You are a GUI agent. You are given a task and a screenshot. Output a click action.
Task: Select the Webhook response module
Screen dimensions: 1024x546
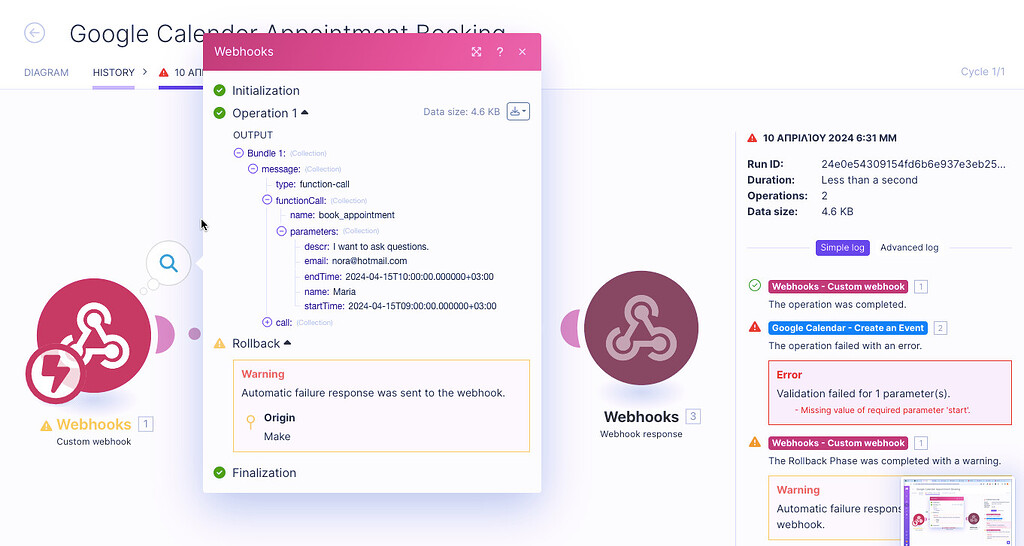tap(641, 328)
